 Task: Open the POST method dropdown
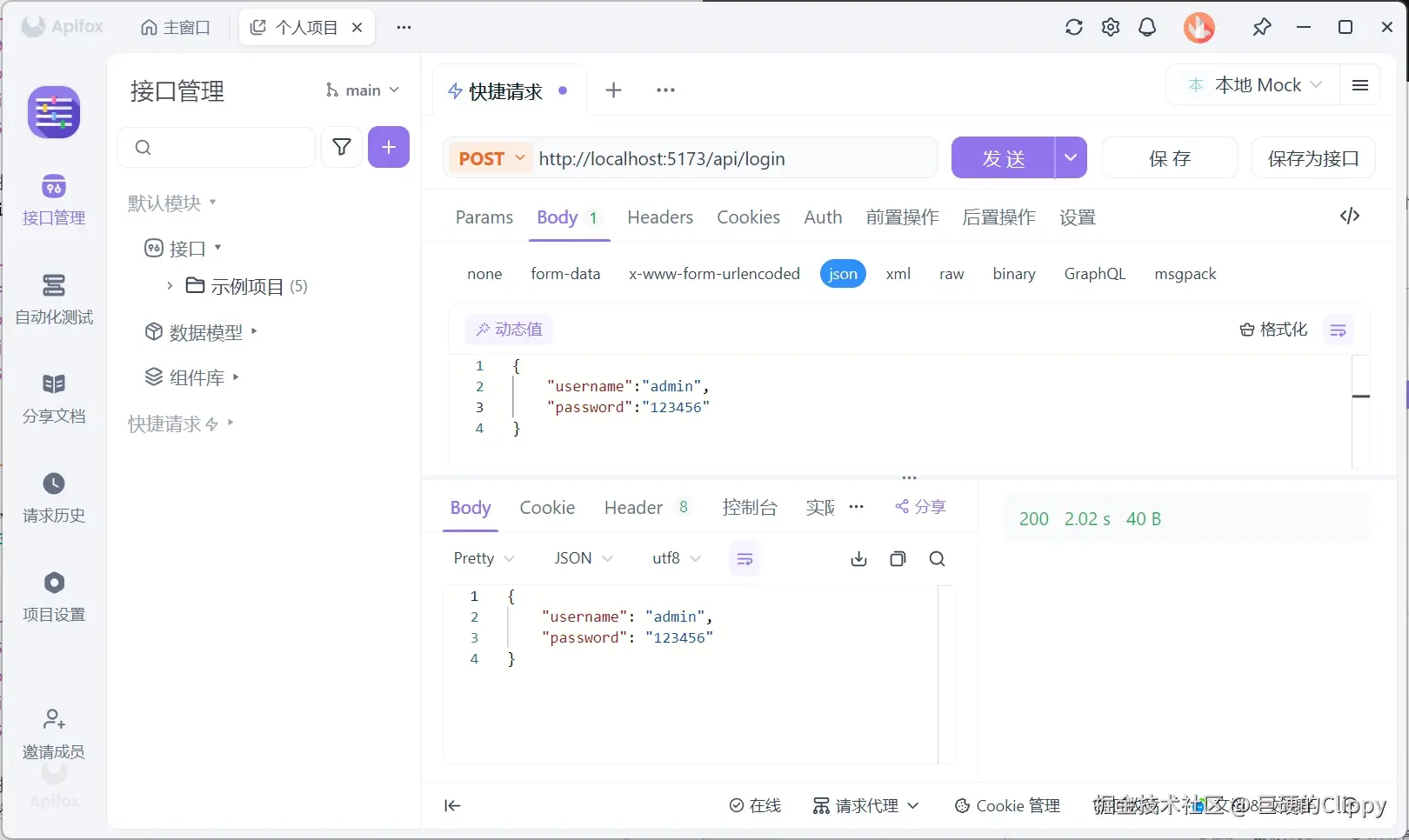click(491, 158)
